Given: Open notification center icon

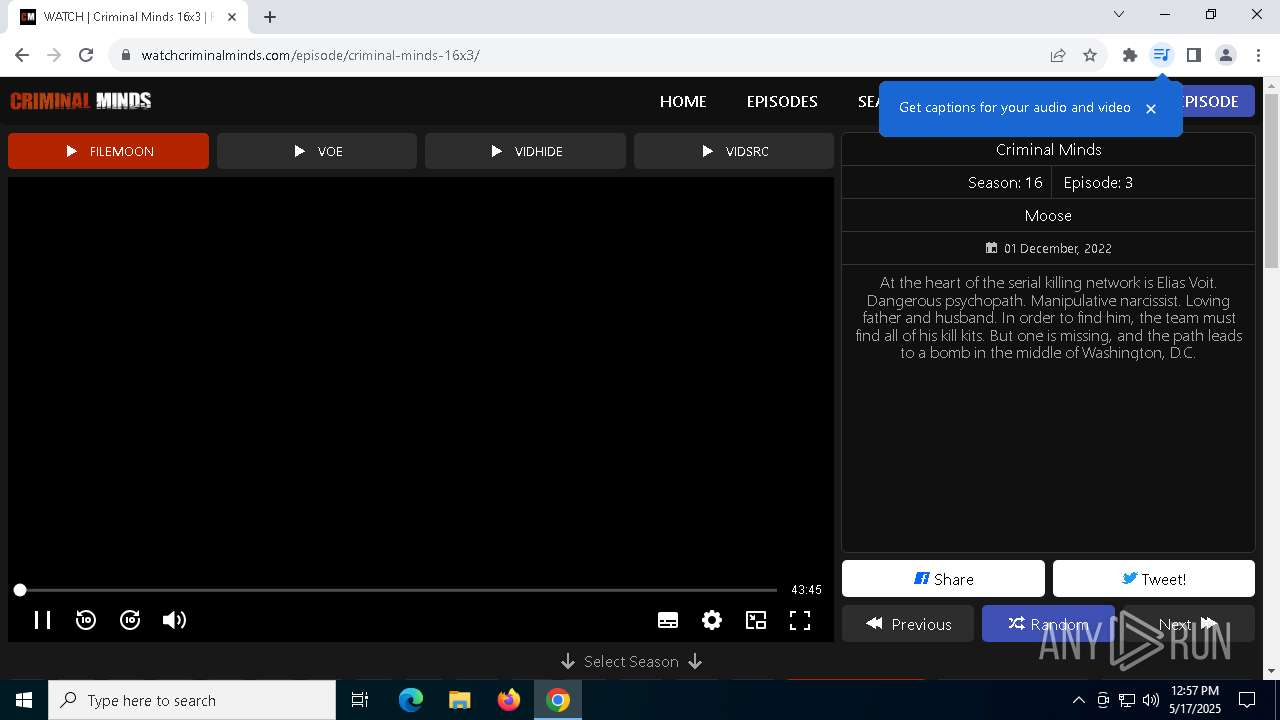Looking at the screenshot, I should tap(1247, 700).
